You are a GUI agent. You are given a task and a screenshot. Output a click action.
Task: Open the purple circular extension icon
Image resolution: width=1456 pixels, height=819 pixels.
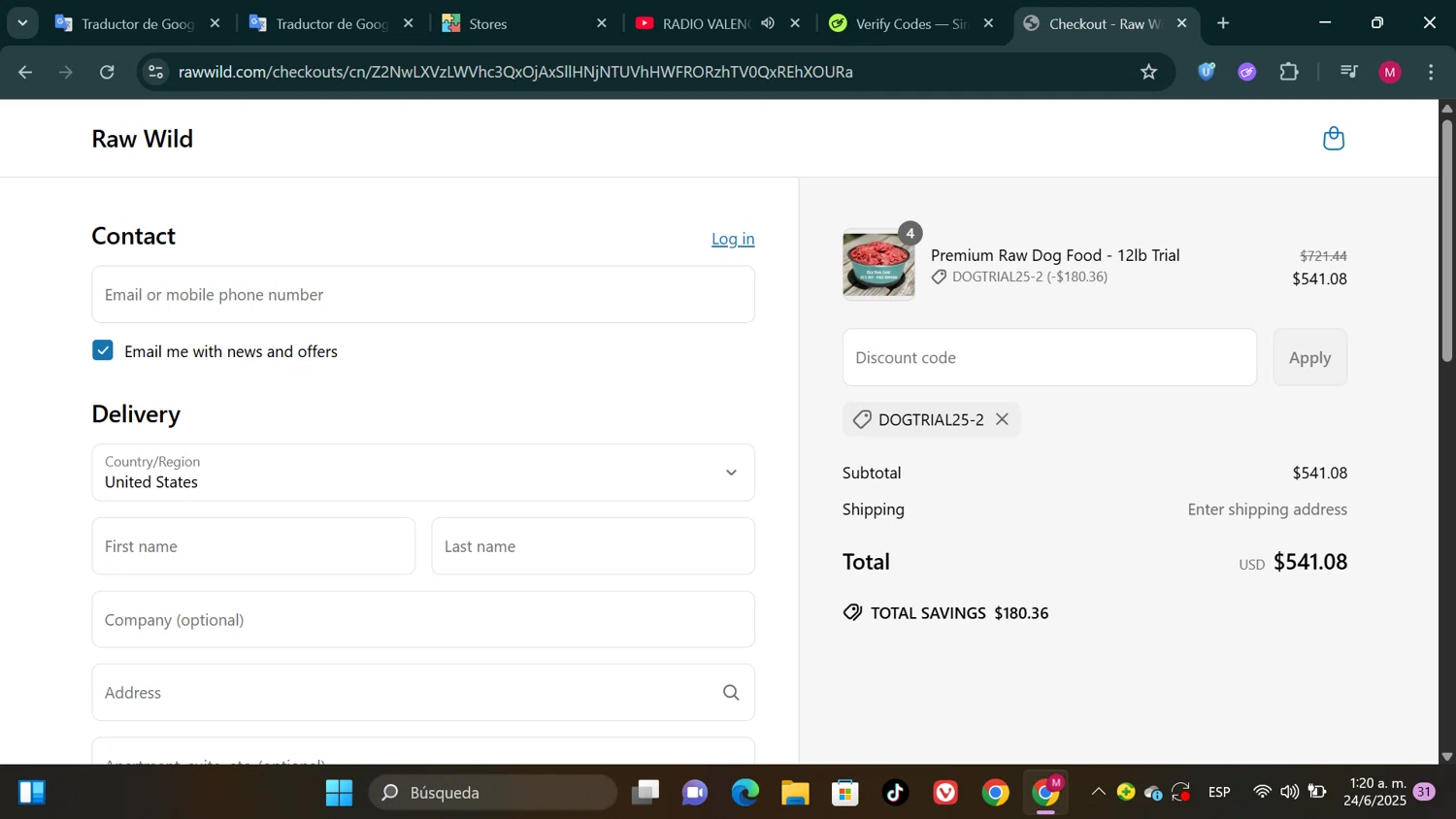1247,72
